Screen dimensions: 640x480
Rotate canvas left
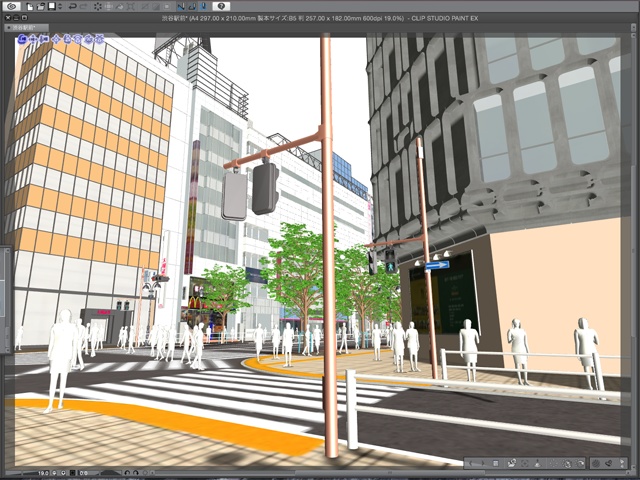[x=127, y=473]
